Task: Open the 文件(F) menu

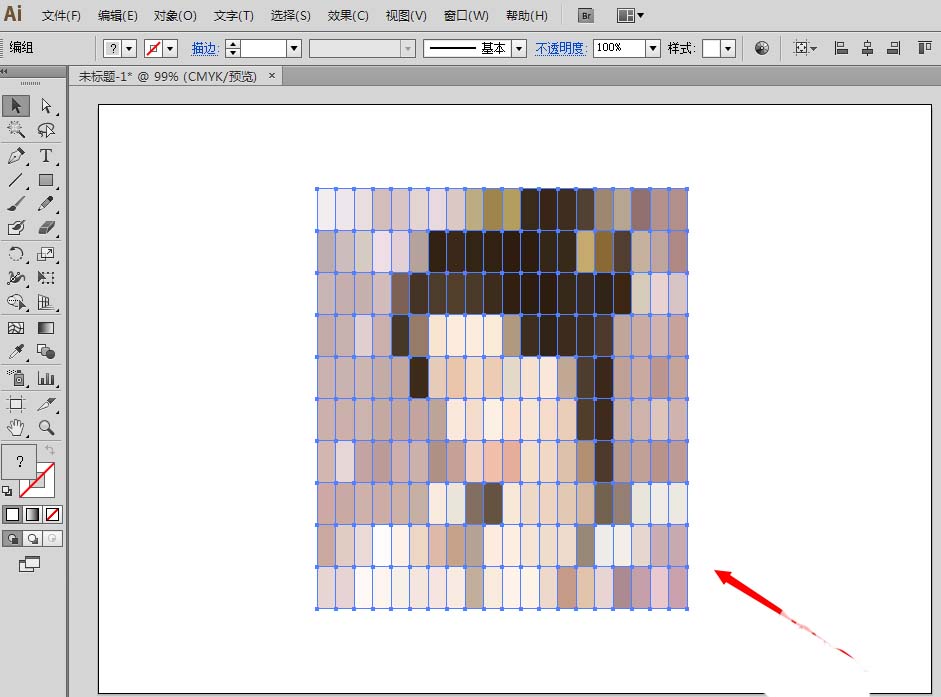Action: point(61,16)
